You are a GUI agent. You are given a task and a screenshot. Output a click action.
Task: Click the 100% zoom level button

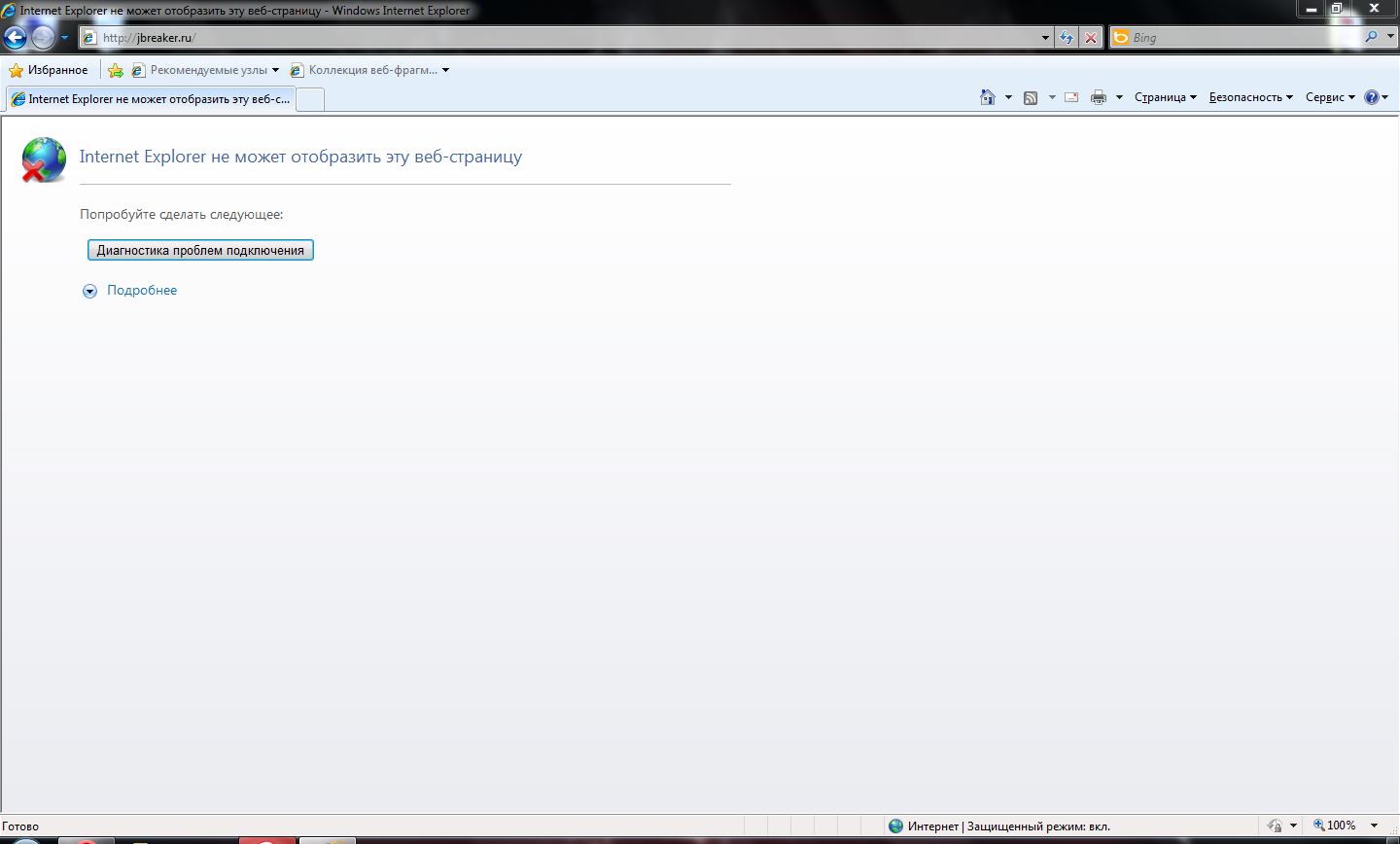[x=1335, y=826]
